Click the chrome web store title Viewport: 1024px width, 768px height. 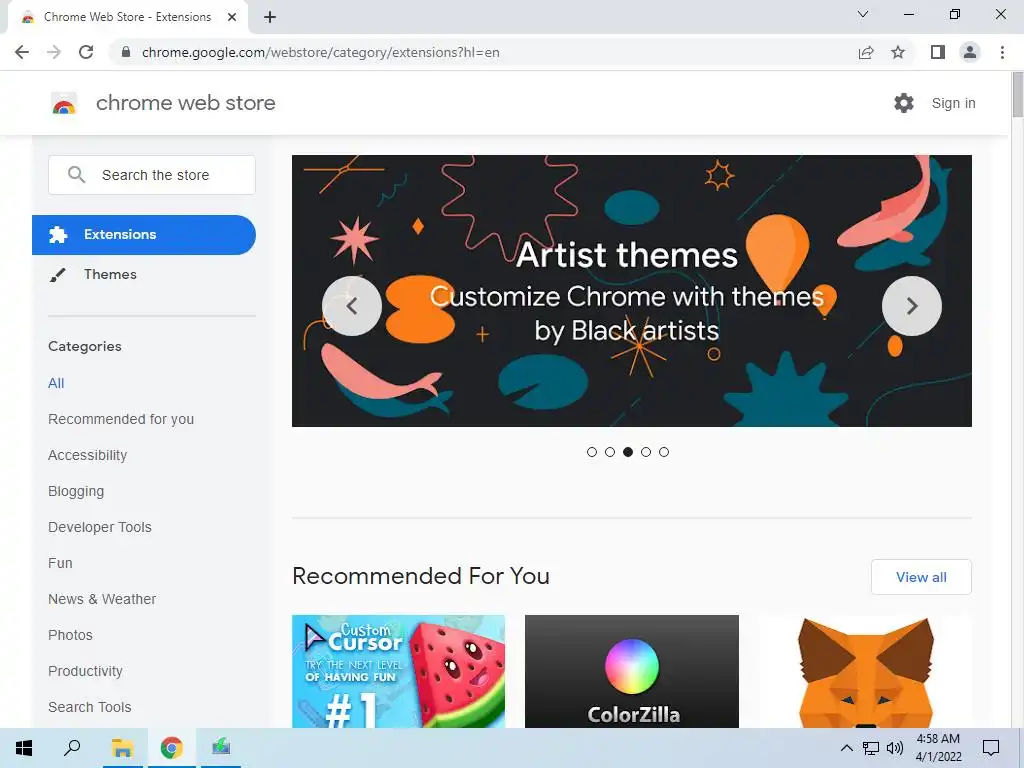(185, 103)
